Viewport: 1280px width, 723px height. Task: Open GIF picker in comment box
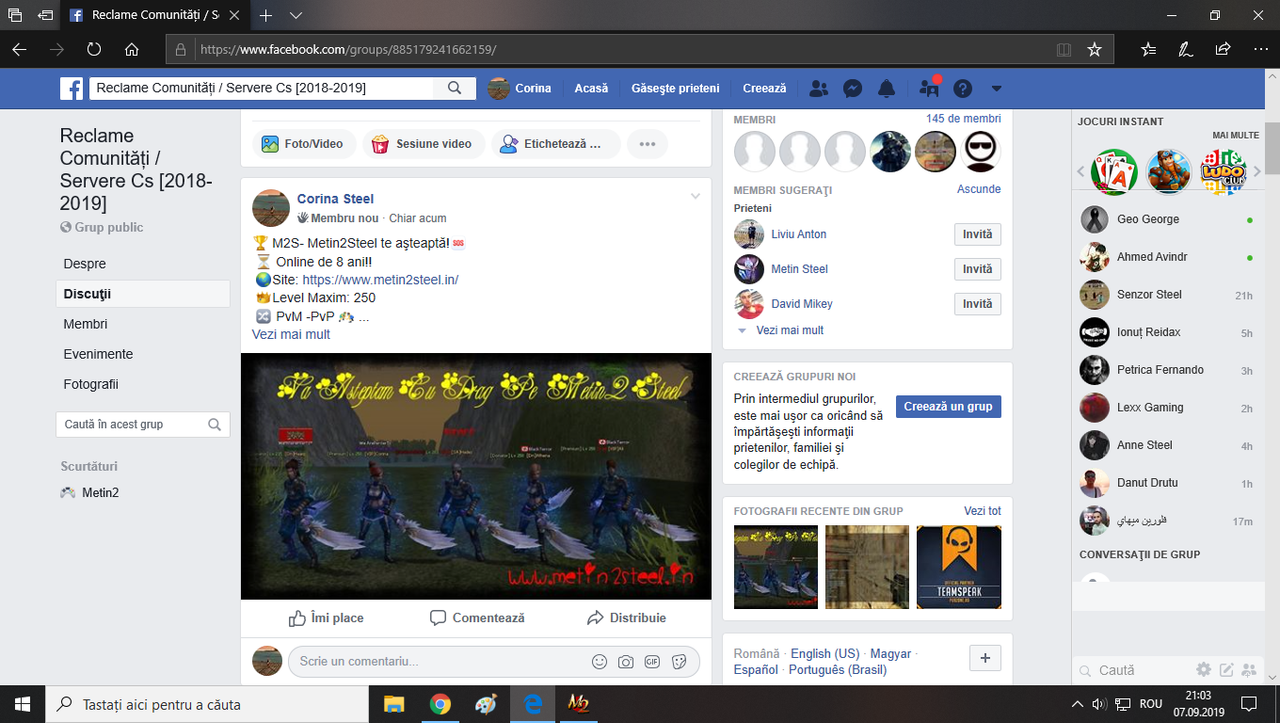652,661
